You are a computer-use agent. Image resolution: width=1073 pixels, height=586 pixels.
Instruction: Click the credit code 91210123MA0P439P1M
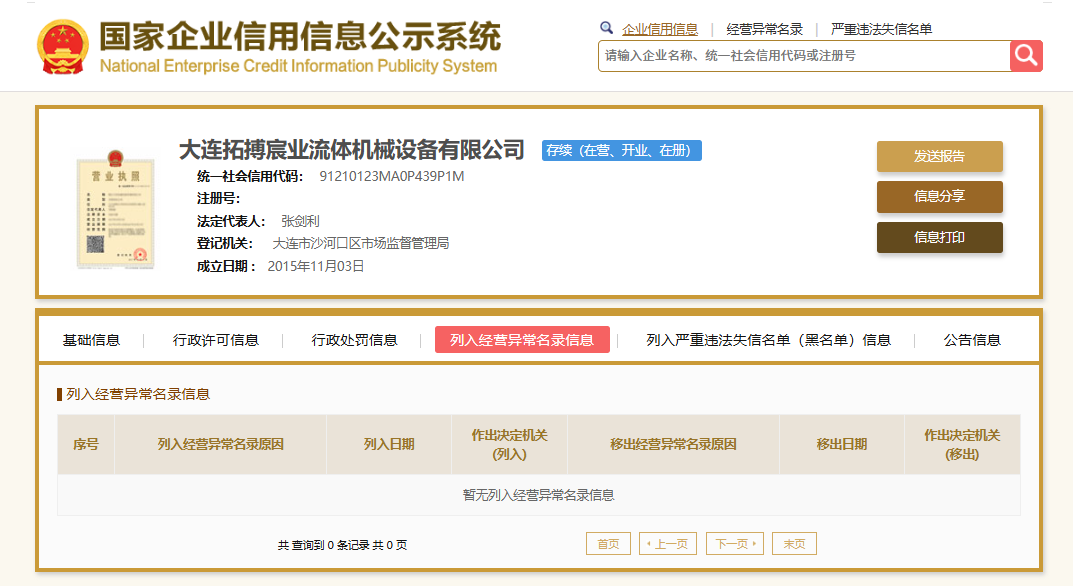pos(391,177)
